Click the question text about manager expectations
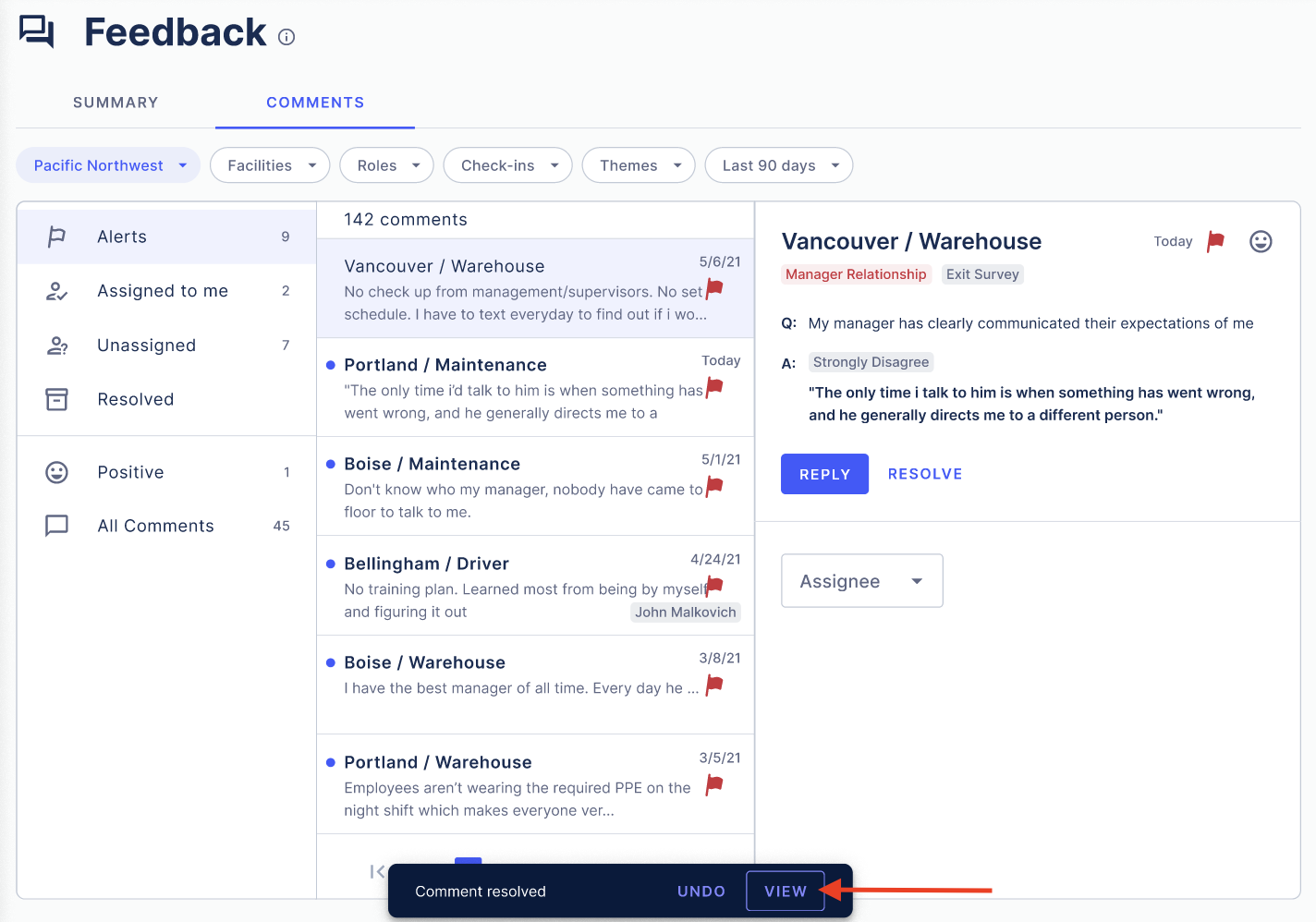Viewport: 1316px width, 922px height. pos(1030,323)
